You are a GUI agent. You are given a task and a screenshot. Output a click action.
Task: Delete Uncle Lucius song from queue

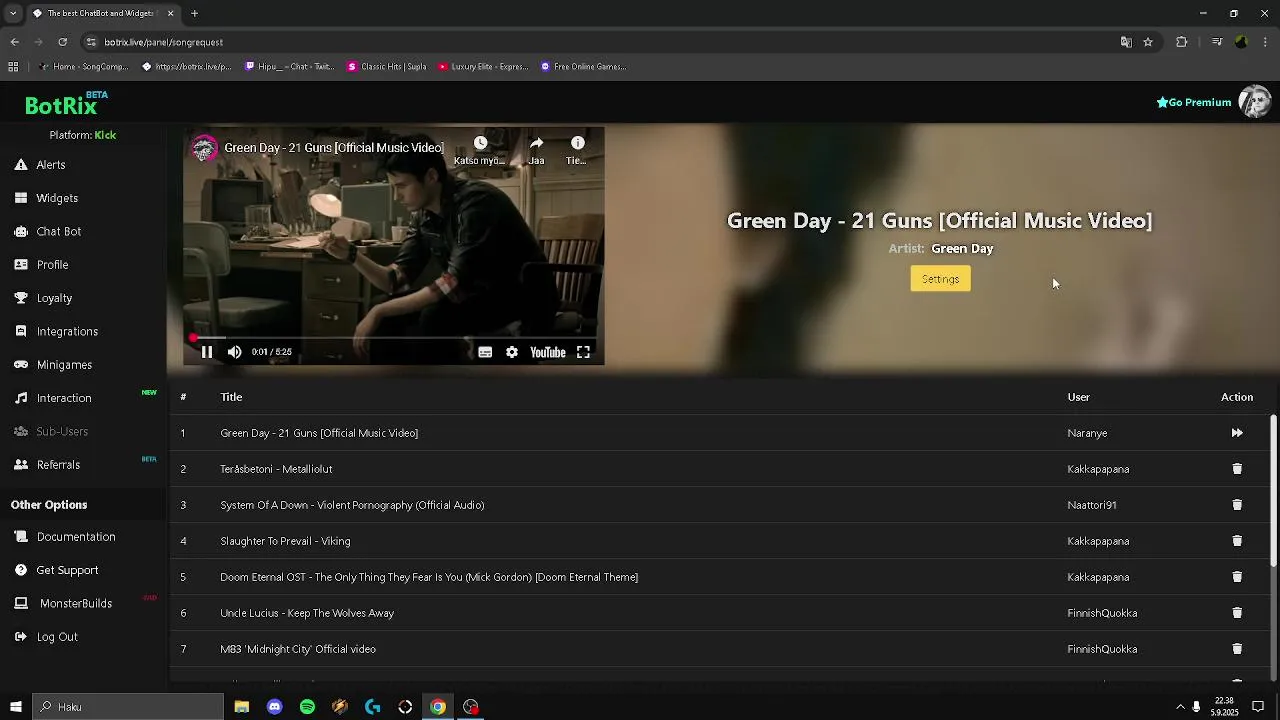1237,613
